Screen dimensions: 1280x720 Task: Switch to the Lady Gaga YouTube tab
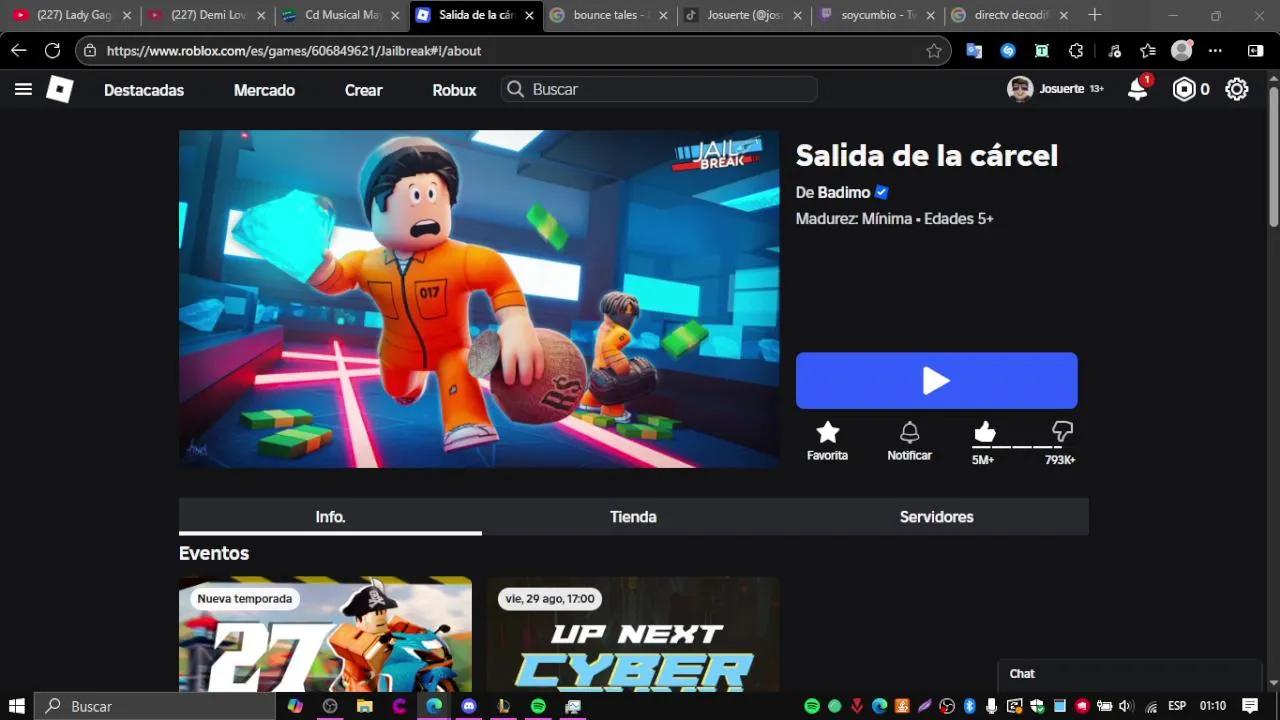(70, 15)
